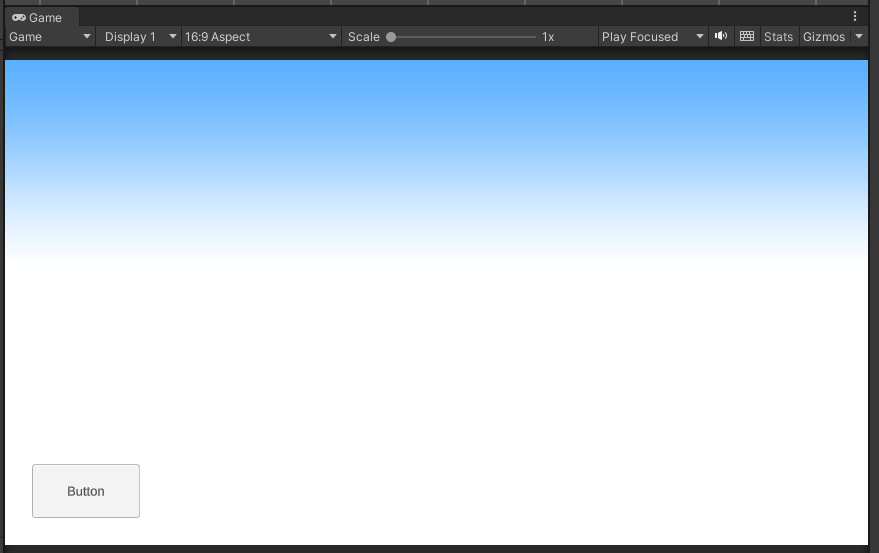Screen dimensions: 879x553
Task: Toggle the mute audio speaker icon
Action: click(721, 36)
